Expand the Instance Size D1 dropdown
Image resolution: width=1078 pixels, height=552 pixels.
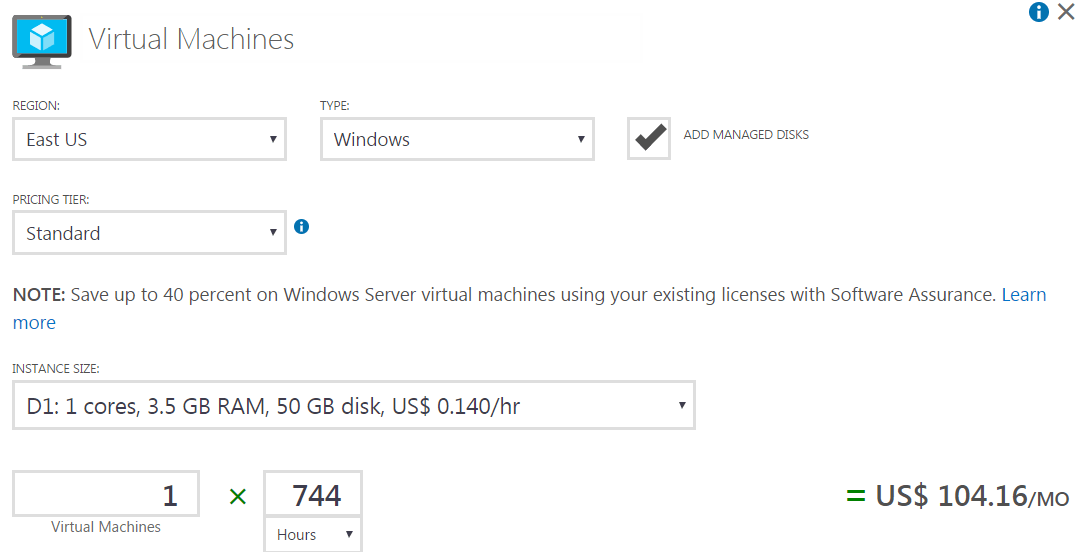pos(354,406)
